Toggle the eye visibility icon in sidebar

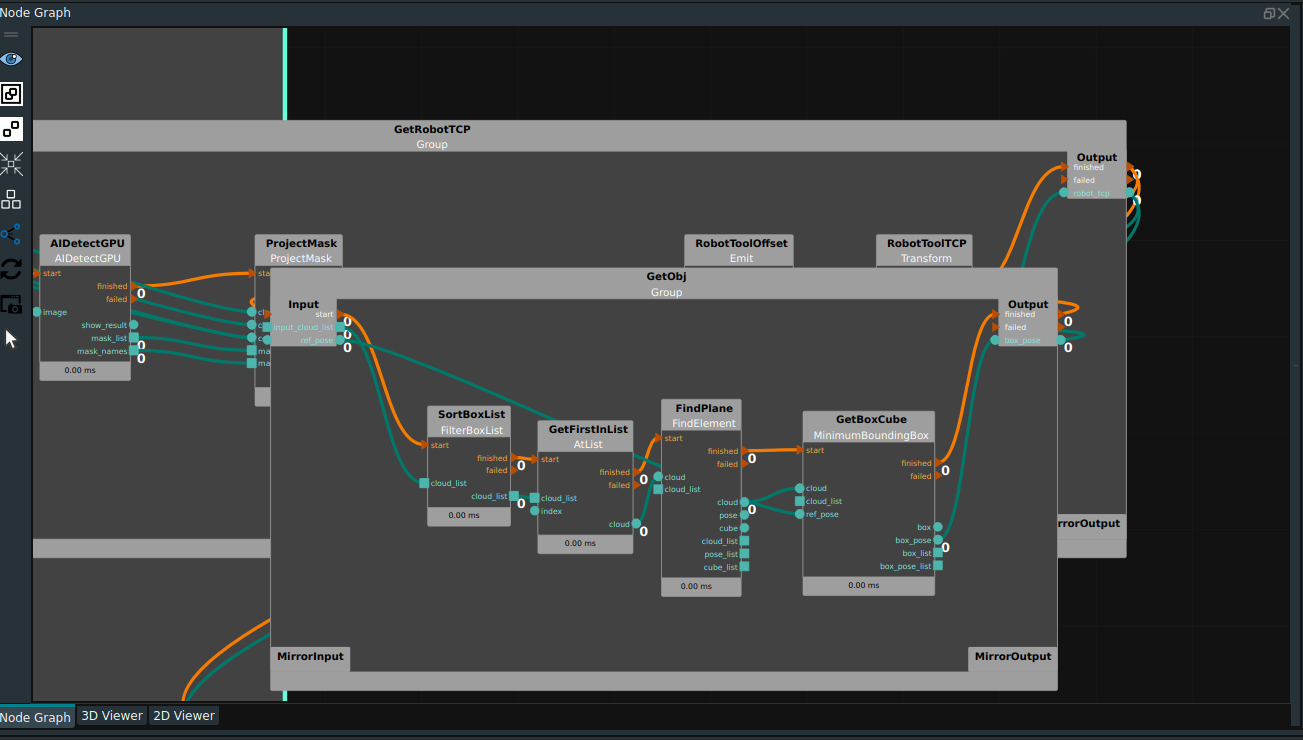[x=11, y=59]
